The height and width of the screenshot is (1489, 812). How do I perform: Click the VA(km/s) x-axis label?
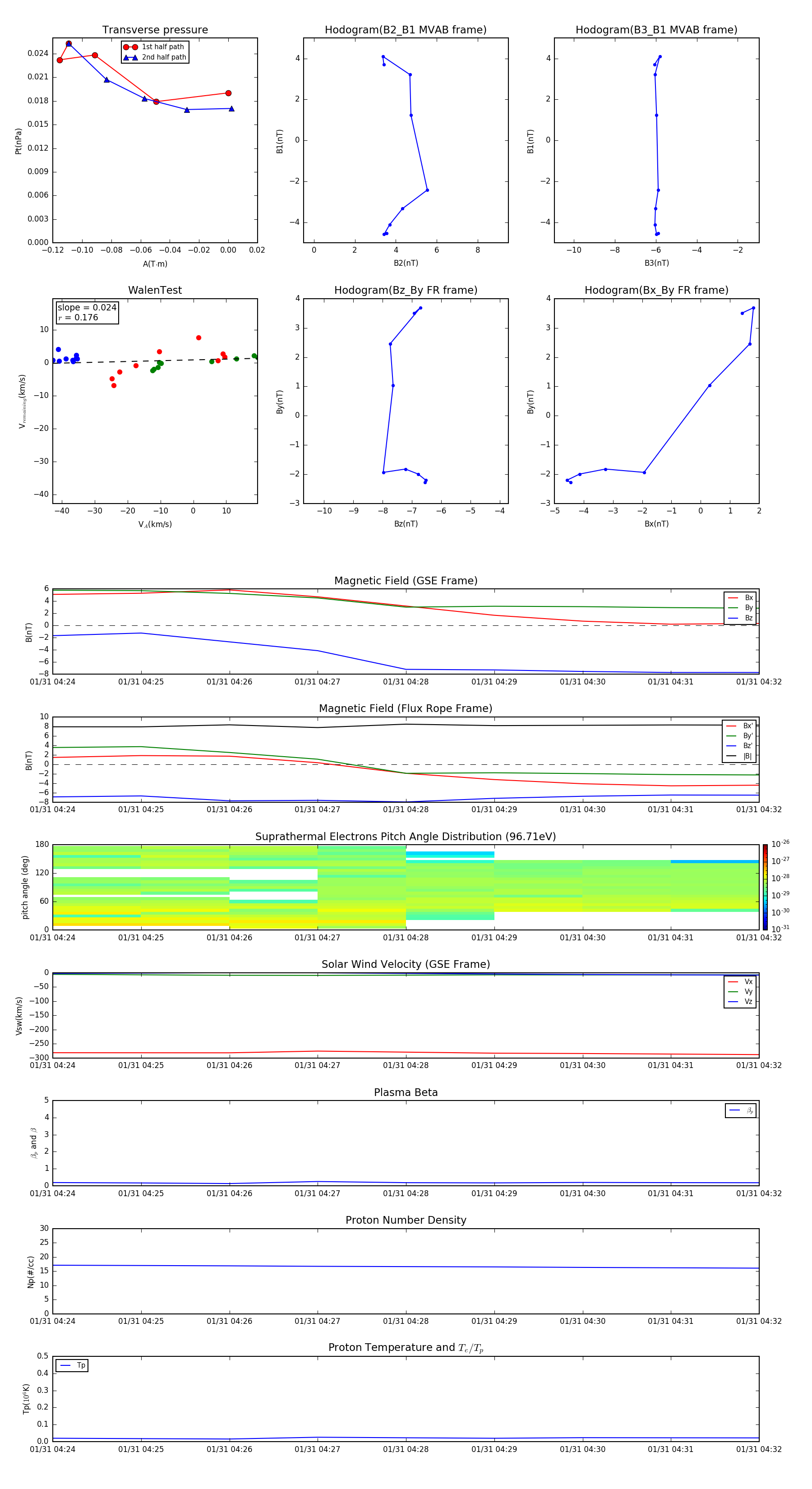[x=155, y=524]
